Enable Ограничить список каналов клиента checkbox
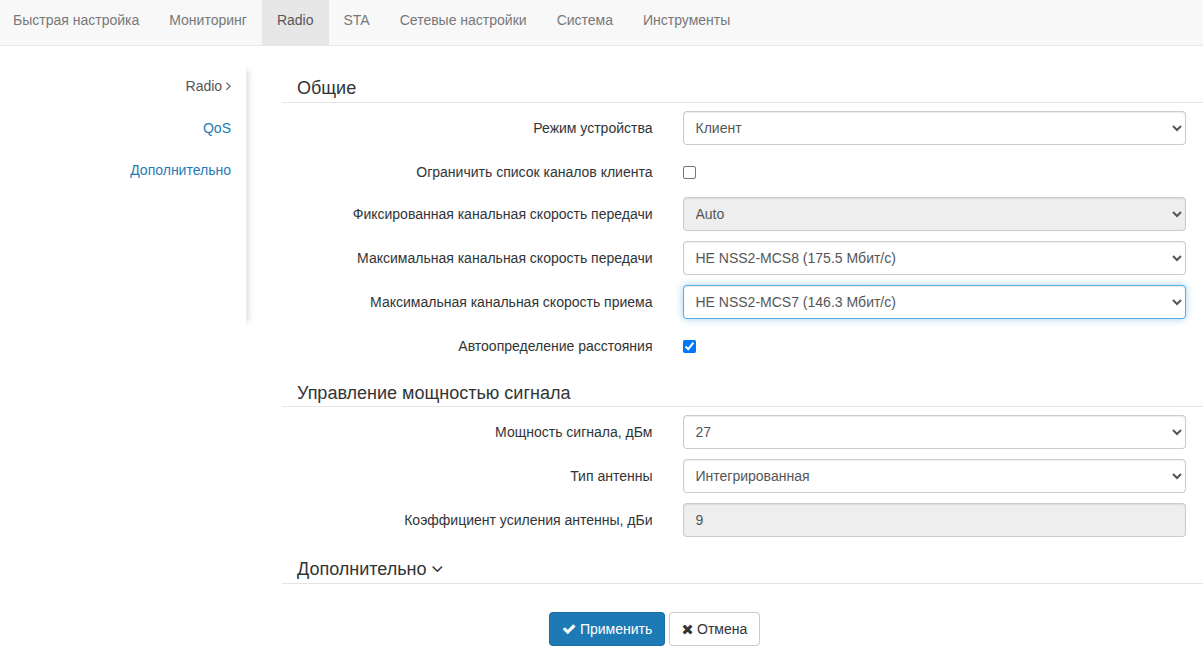 689,172
